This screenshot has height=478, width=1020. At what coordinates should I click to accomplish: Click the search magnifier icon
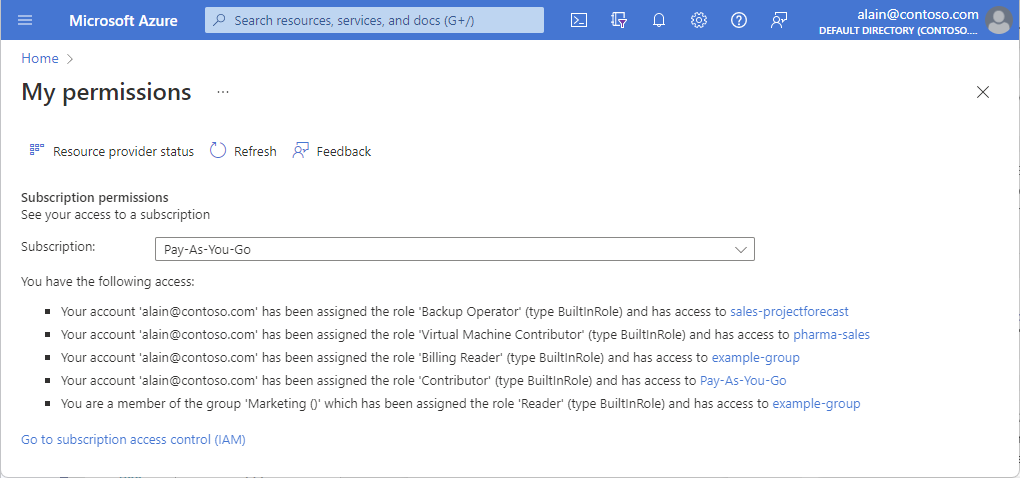220,20
